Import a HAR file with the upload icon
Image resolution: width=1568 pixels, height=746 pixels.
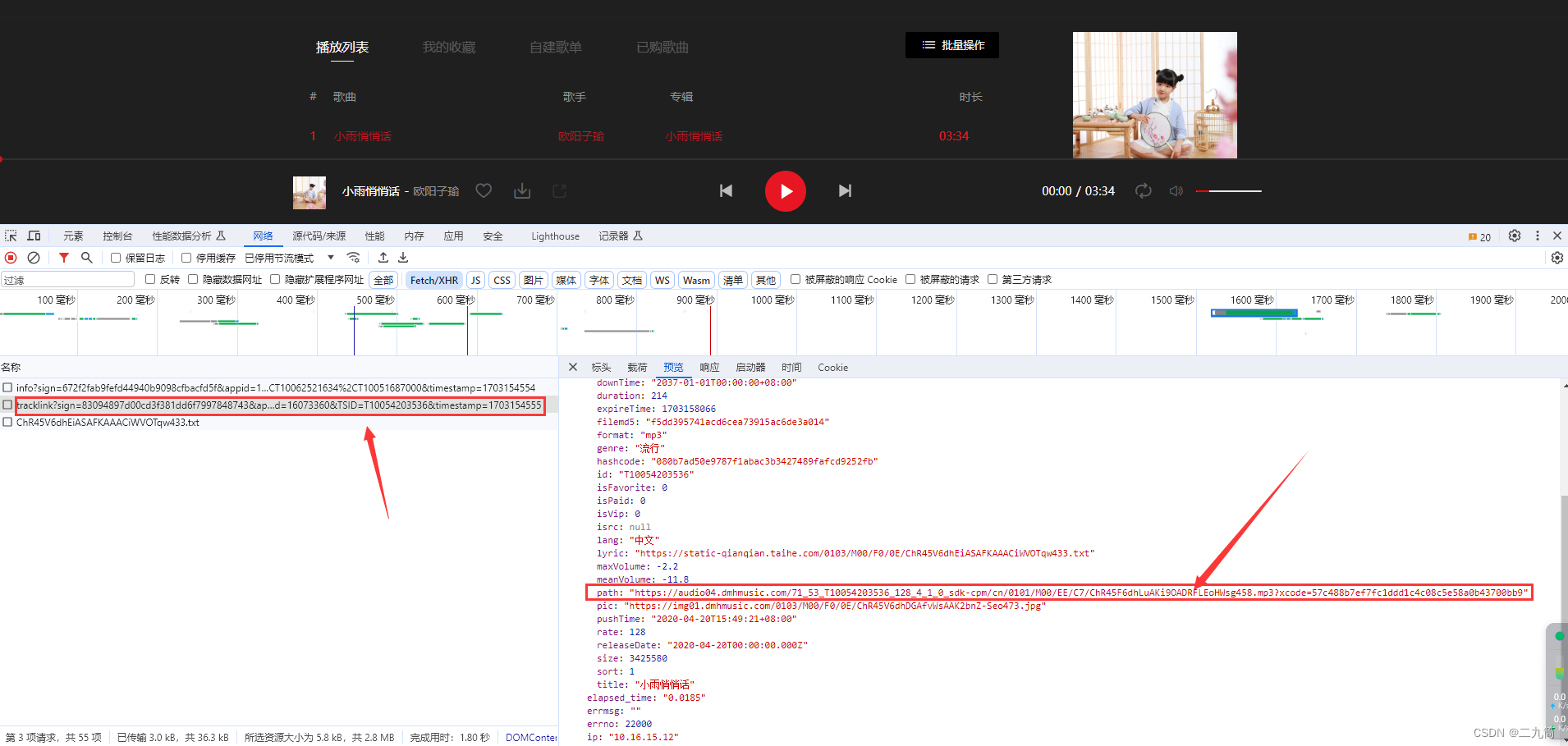pyautogui.click(x=383, y=258)
